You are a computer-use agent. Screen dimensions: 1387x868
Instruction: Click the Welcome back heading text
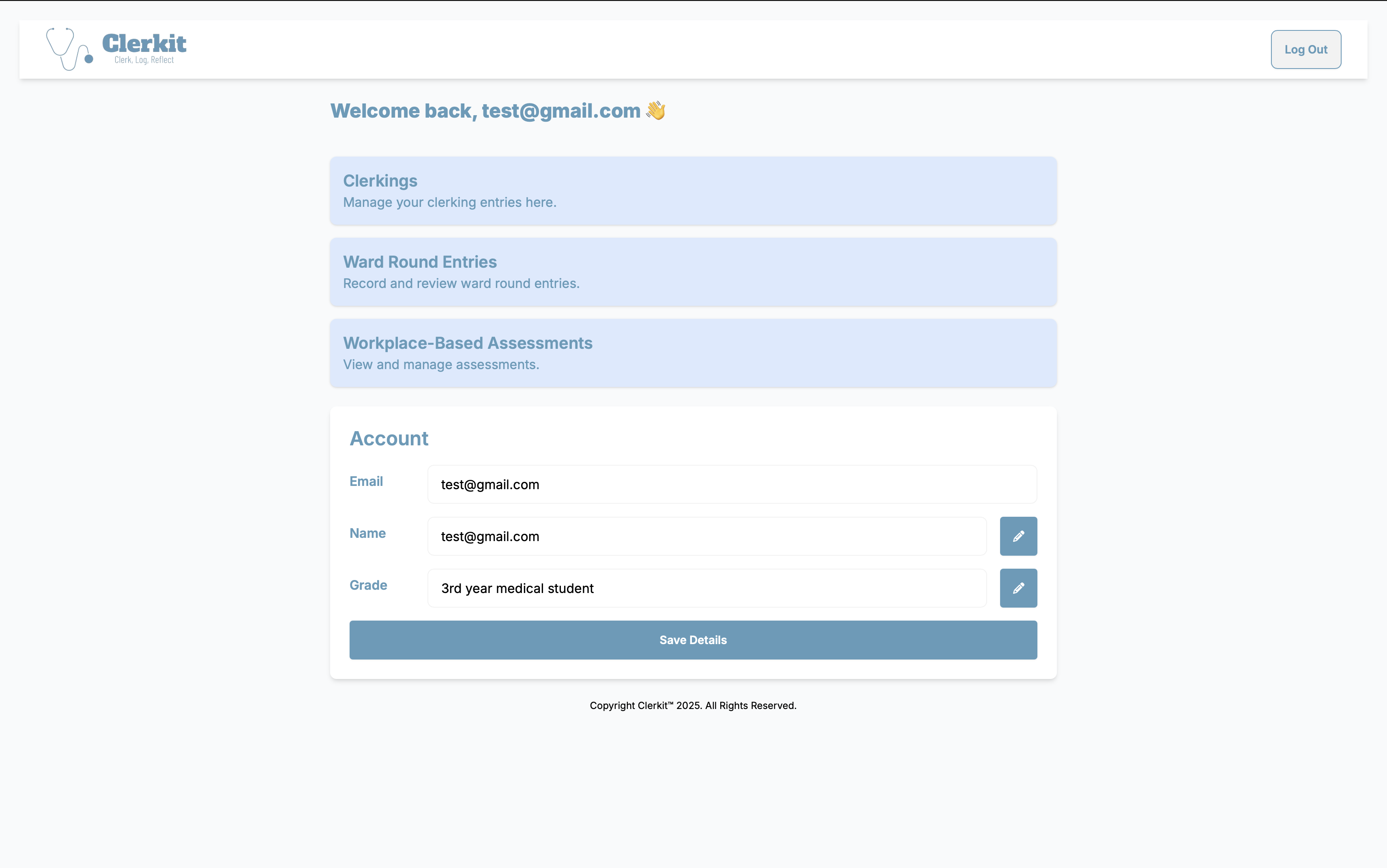tap(485, 111)
